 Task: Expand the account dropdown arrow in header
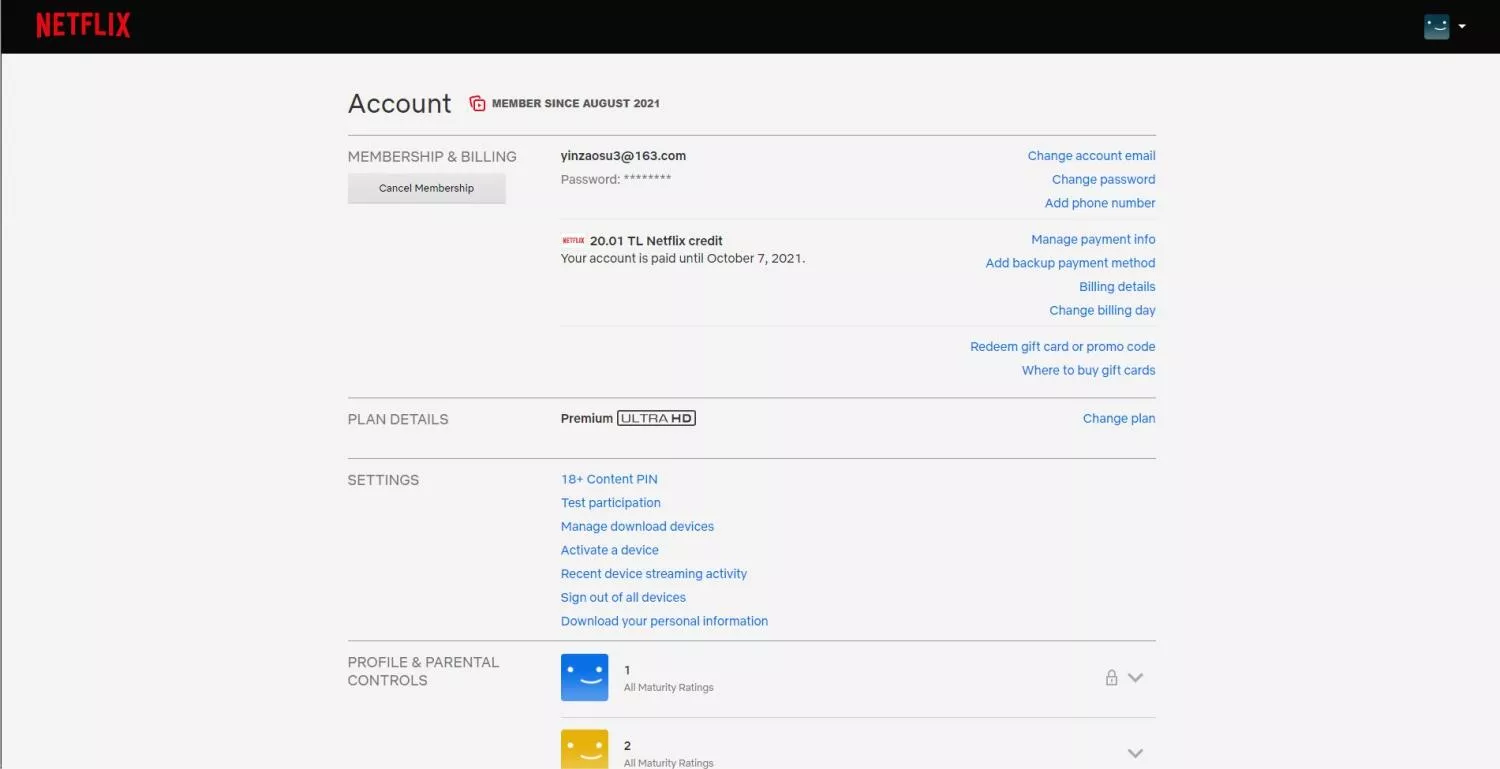point(1462,27)
